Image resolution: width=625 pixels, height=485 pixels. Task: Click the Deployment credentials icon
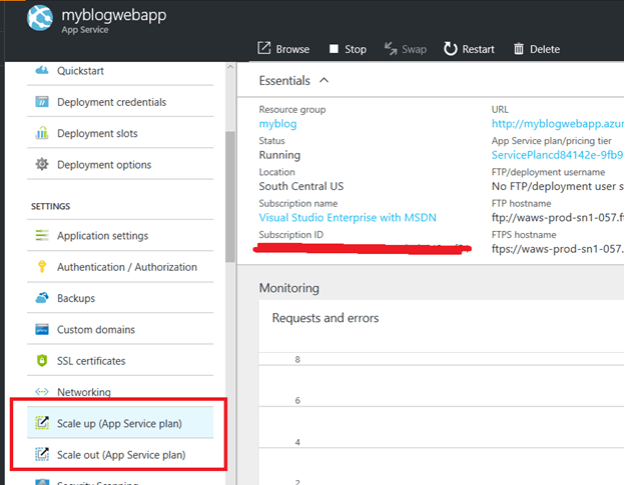pos(42,102)
